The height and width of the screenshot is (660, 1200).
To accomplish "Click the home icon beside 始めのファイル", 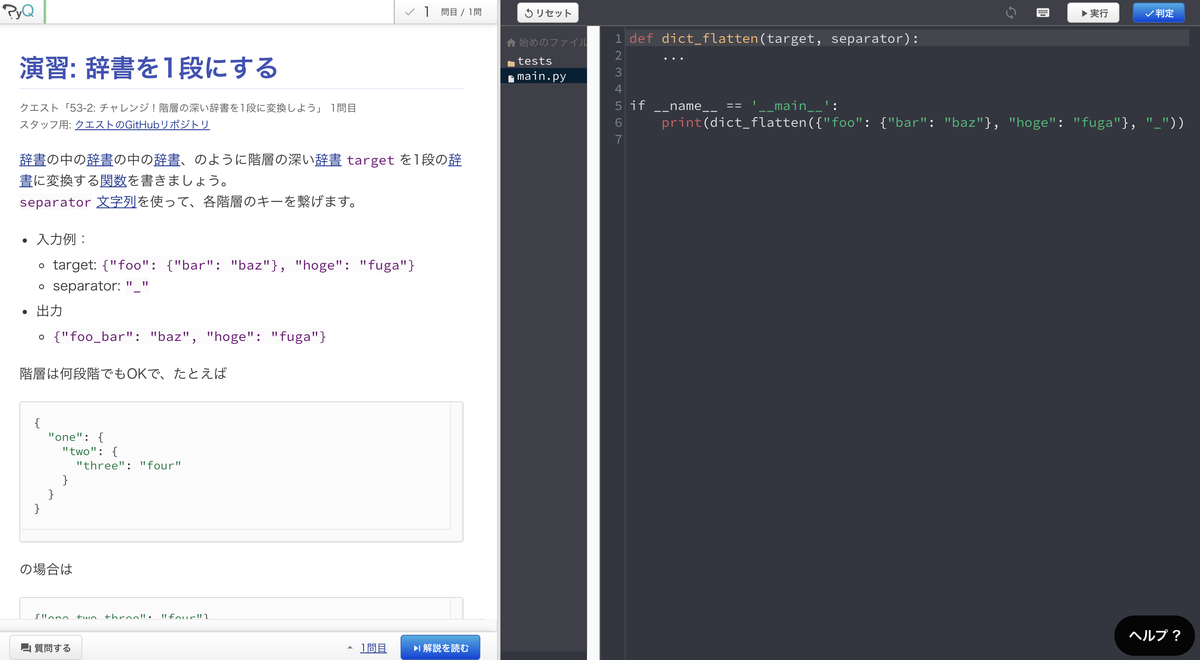I will (511, 43).
